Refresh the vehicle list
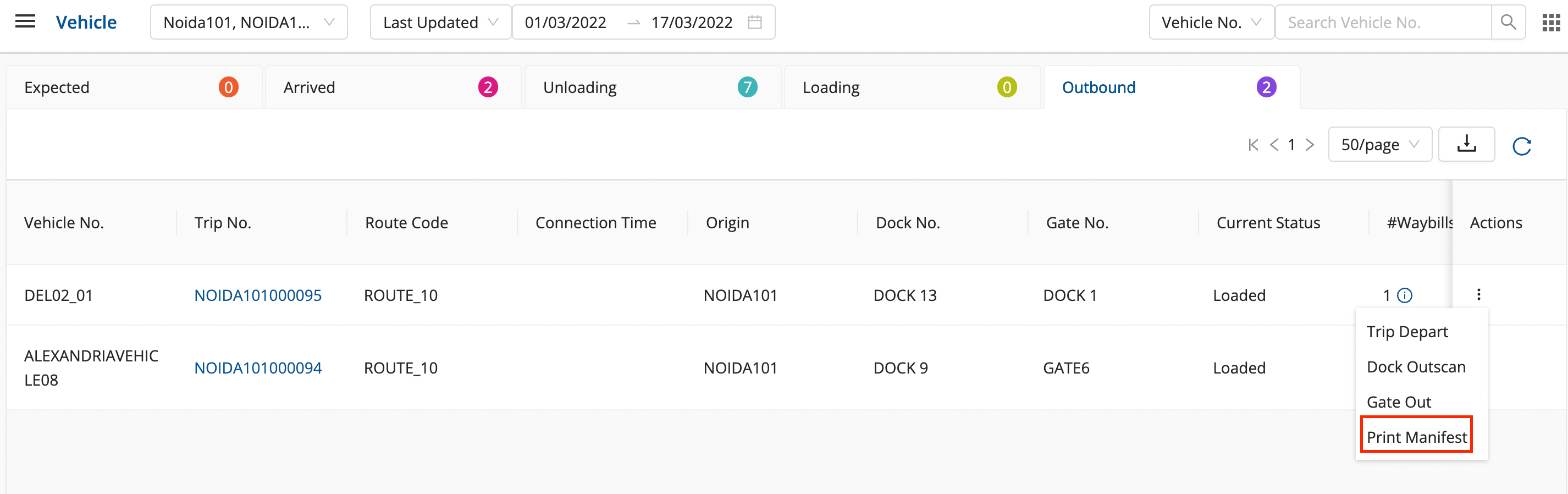The width and height of the screenshot is (1568, 494). click(x=1521, y=146)
